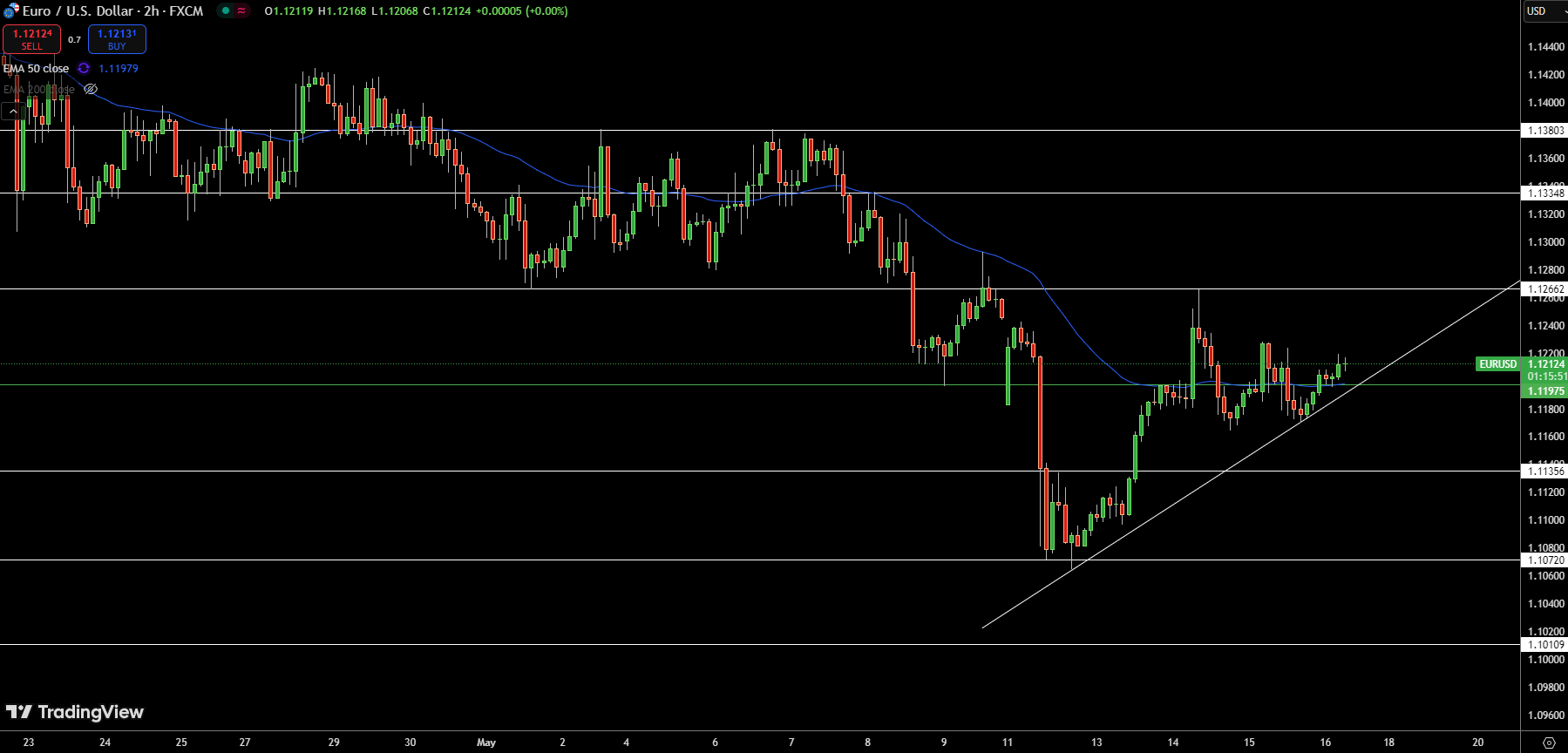Click the 1.13803 horizontal line price label

point(1544,130)
